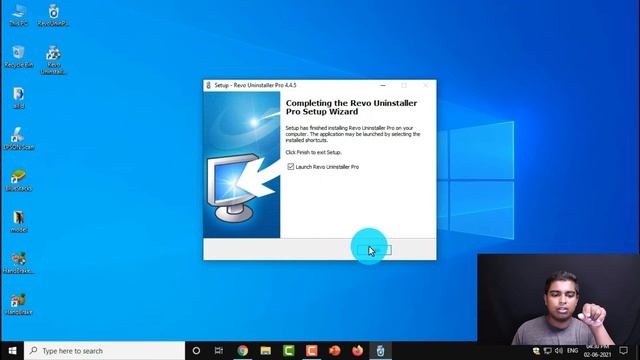Click the Finish button in the setup wizard
640x360 pixels.
click(x=374, y=250)
